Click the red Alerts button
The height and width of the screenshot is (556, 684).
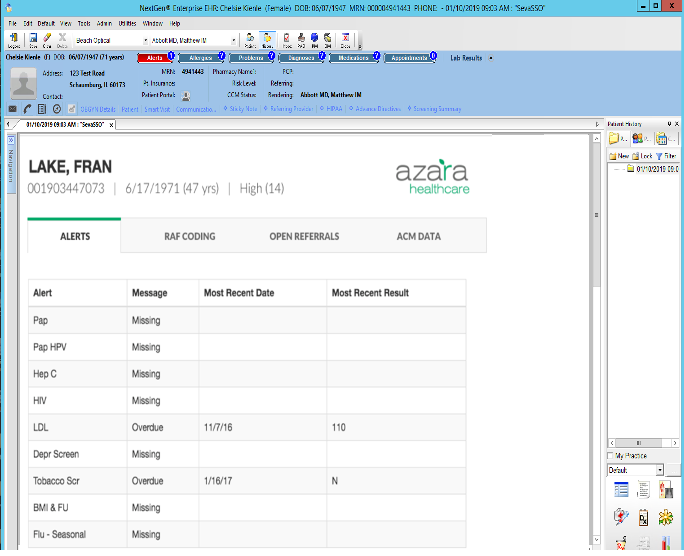click(x=154, y=58)
